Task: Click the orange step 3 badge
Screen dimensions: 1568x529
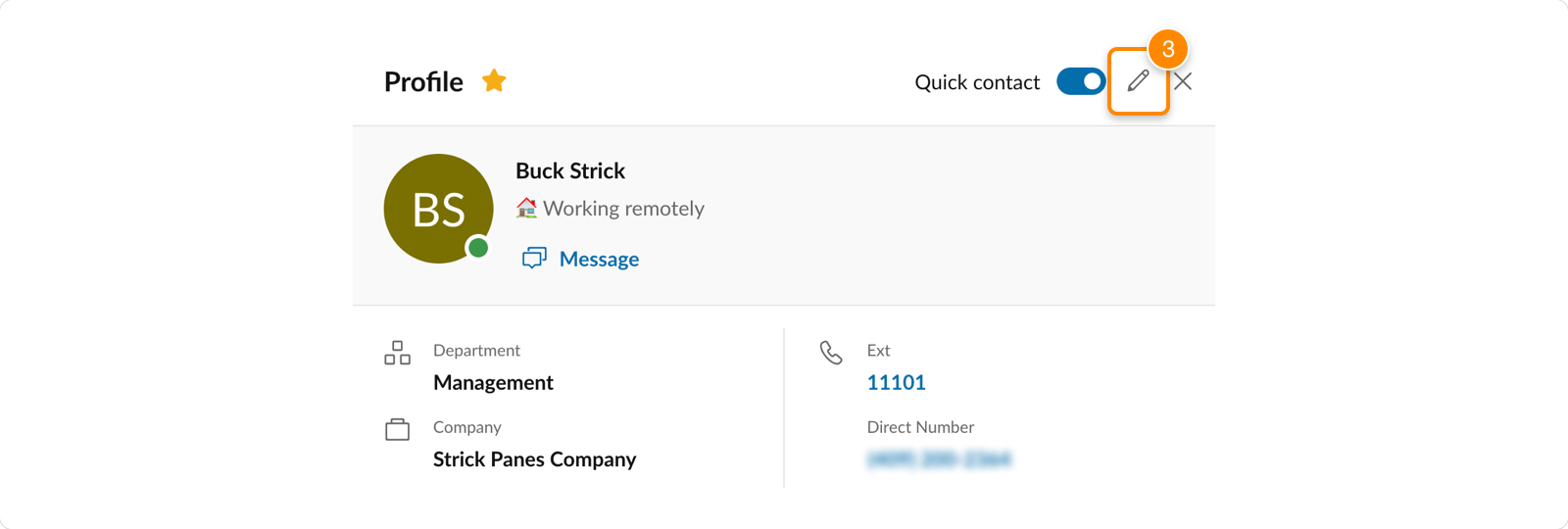Action: click(x=1168, y=49)
